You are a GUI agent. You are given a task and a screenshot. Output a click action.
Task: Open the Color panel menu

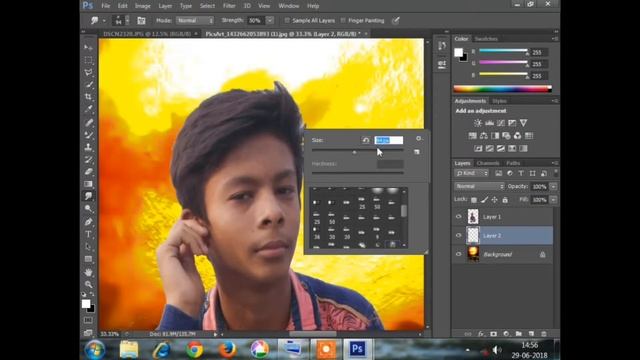coord(555,39)
